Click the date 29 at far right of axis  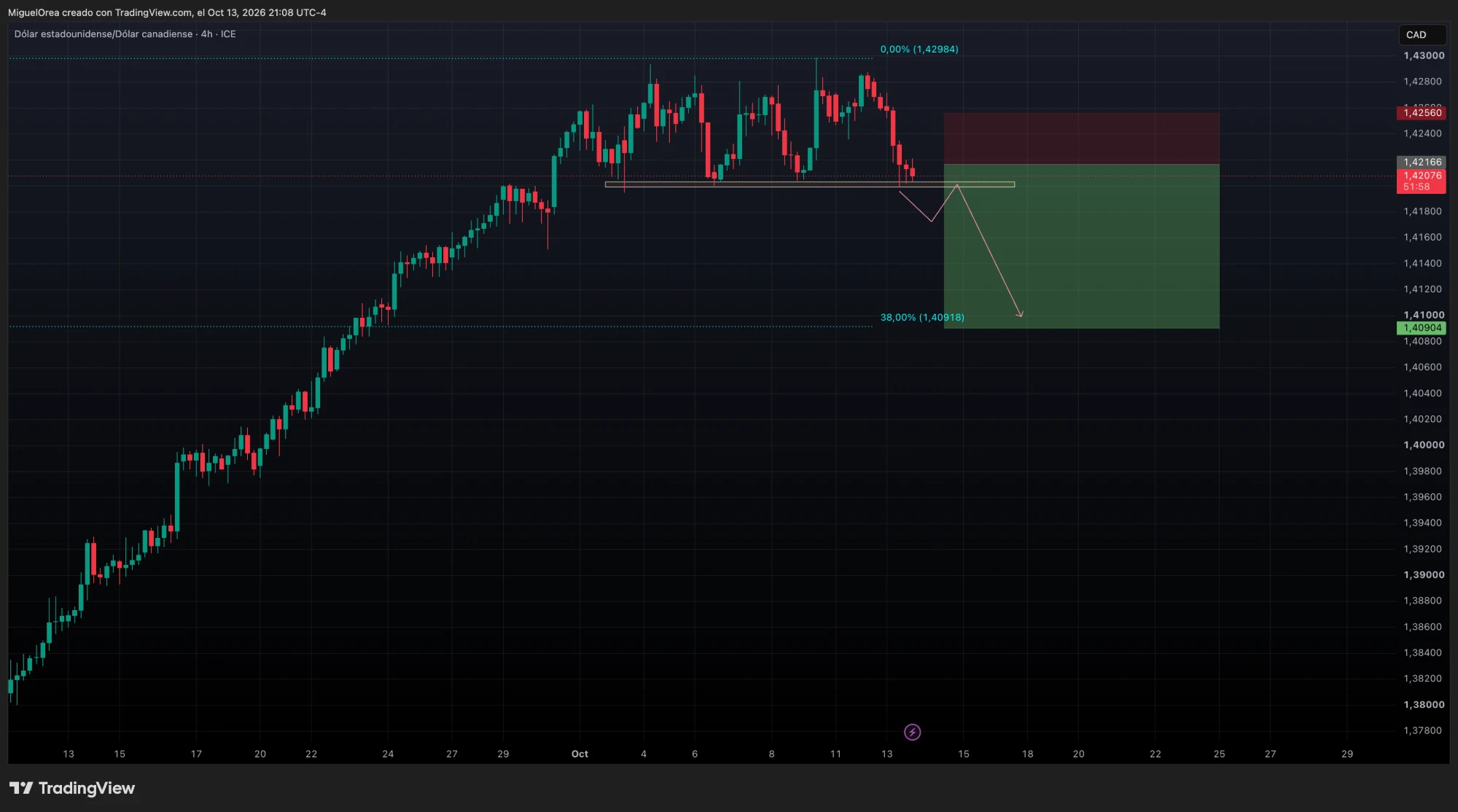[x=1347, y=754]
